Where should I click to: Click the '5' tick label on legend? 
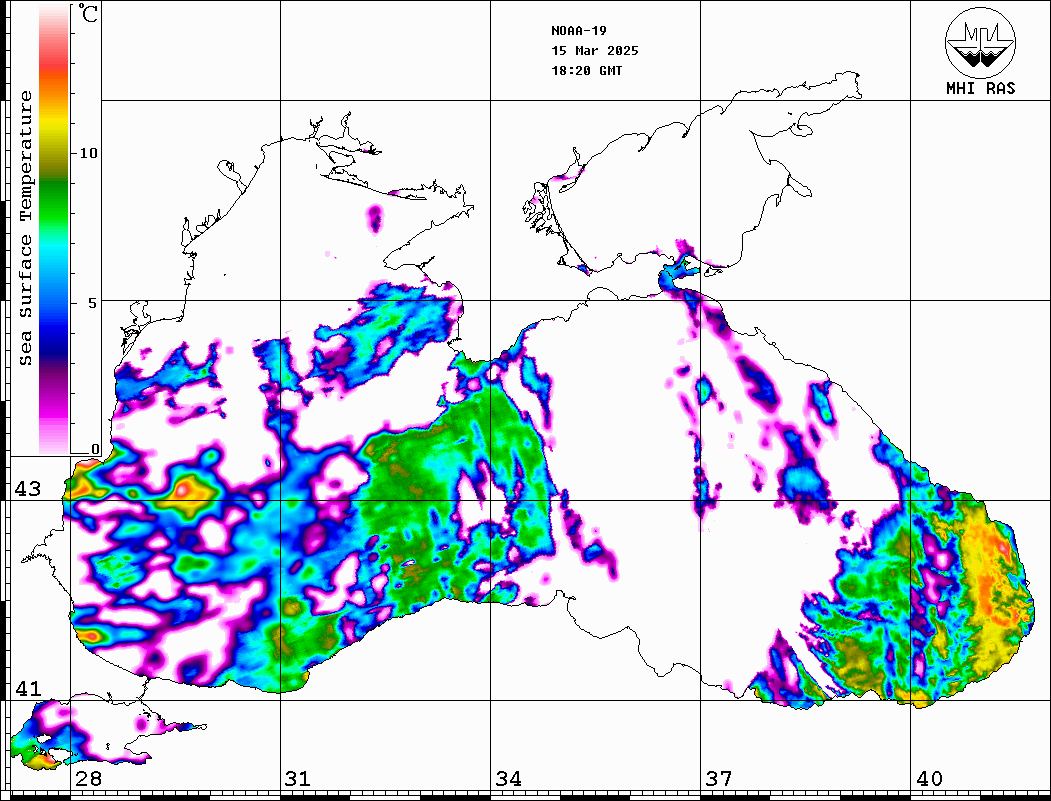pos(93,303)
